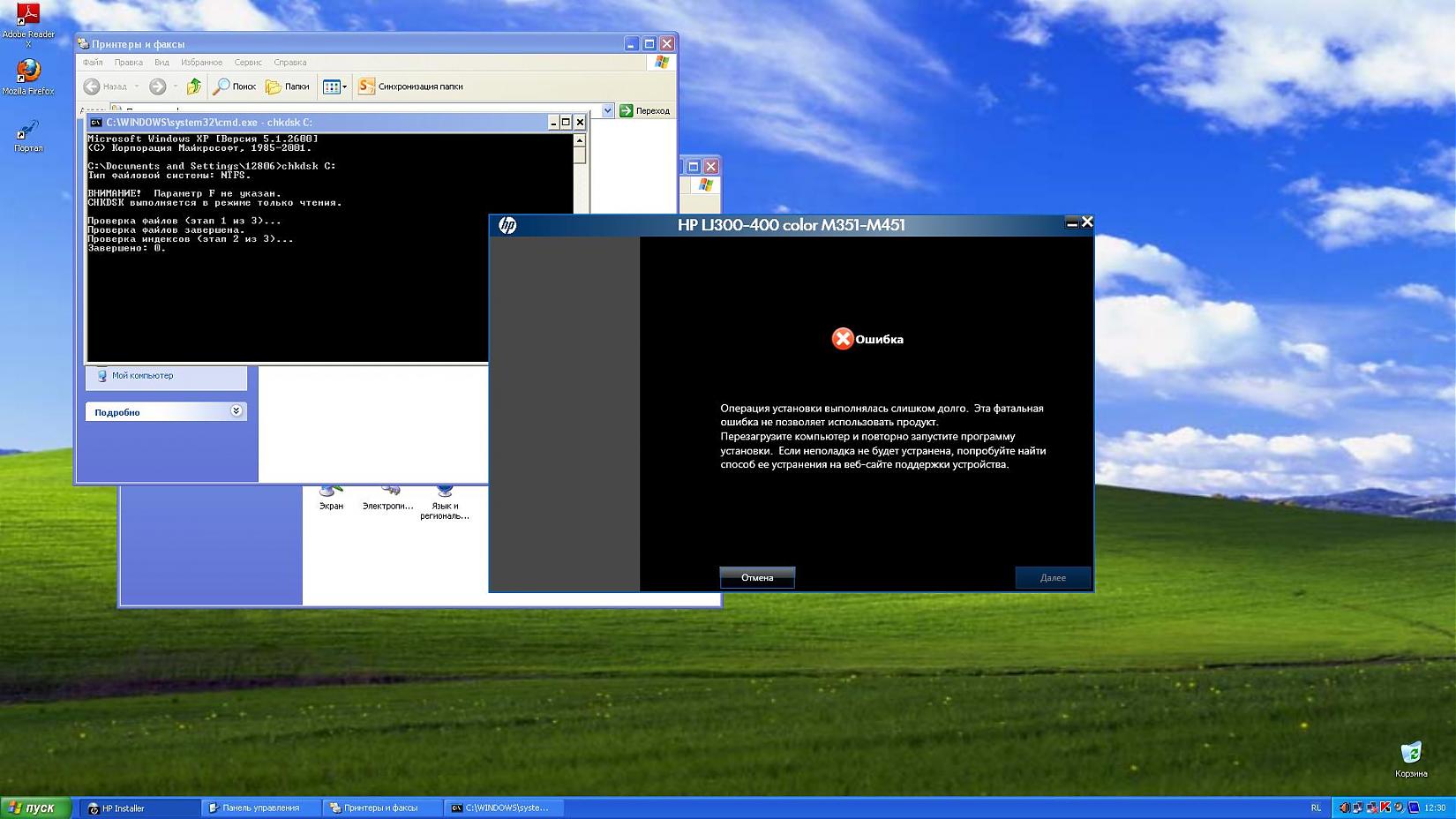Switch to Принтеры и факсы taskbar button
Screen dimensions: 1456x819
(382, 808)
